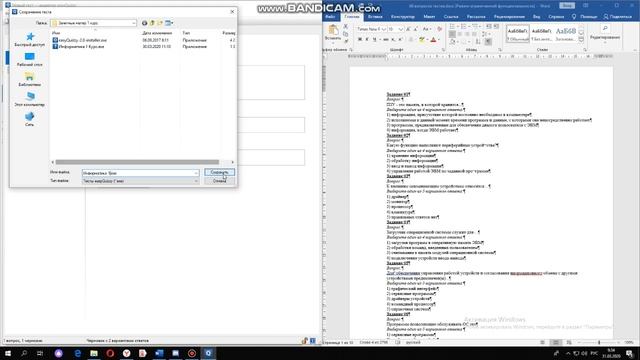
Task: Close the save dialog
Action: click(232, 12)
